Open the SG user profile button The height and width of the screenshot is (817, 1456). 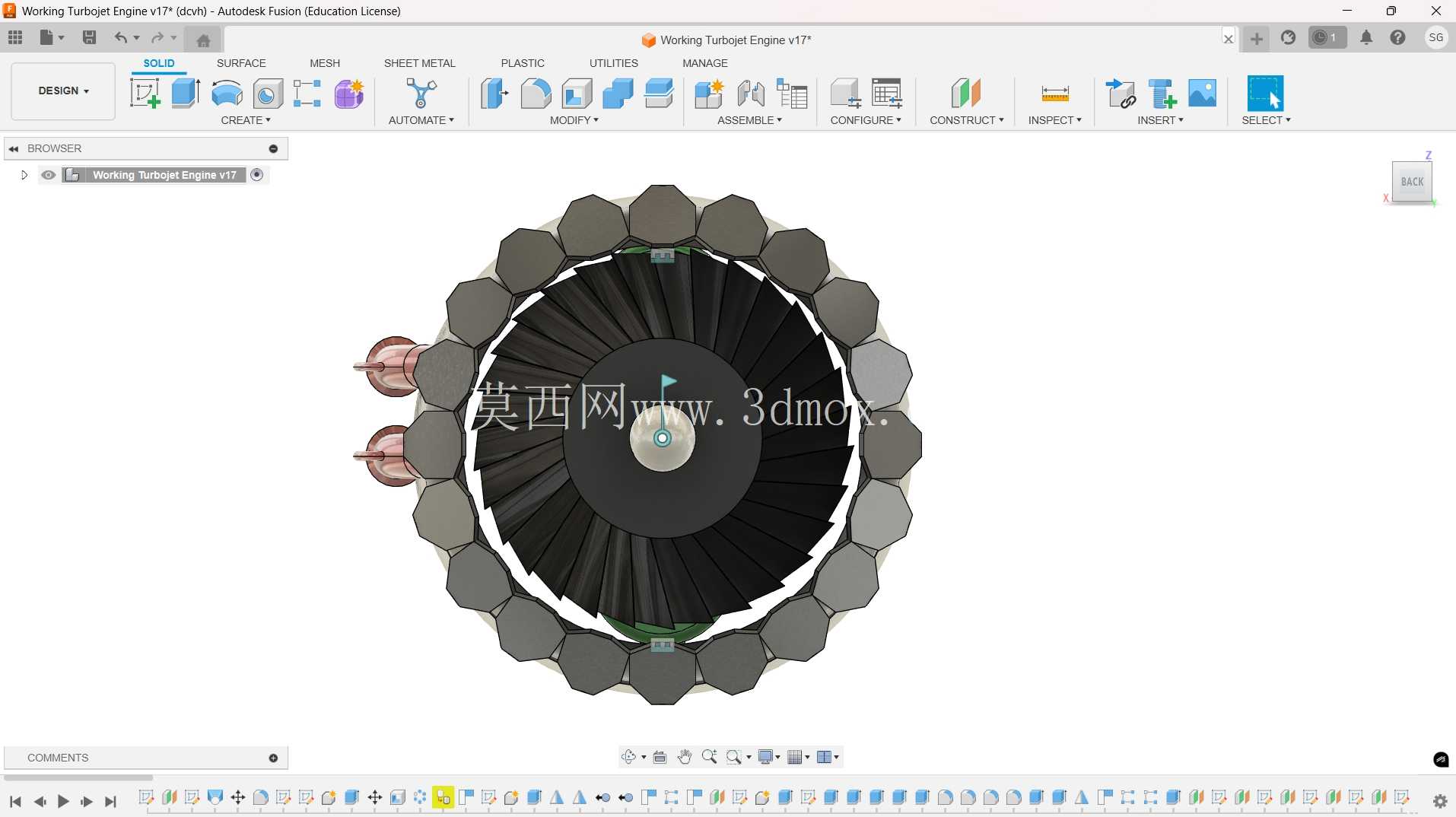[1436, 37]
